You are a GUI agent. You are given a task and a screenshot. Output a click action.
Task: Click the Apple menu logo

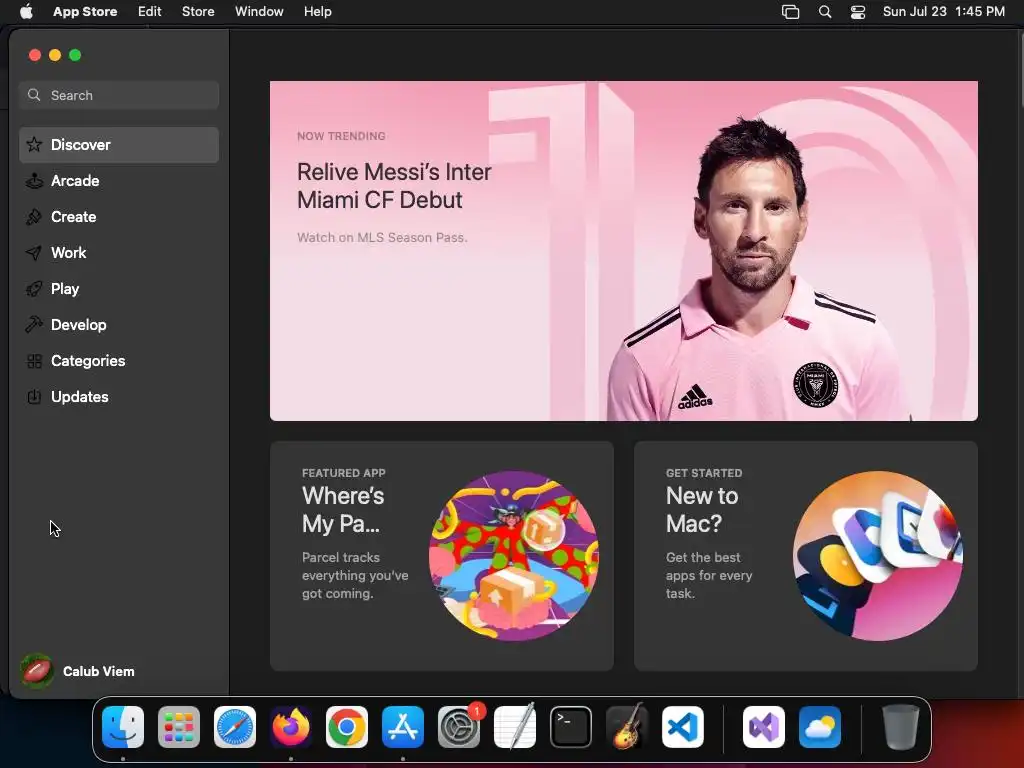pyautogui.click(x=26, y=12)
